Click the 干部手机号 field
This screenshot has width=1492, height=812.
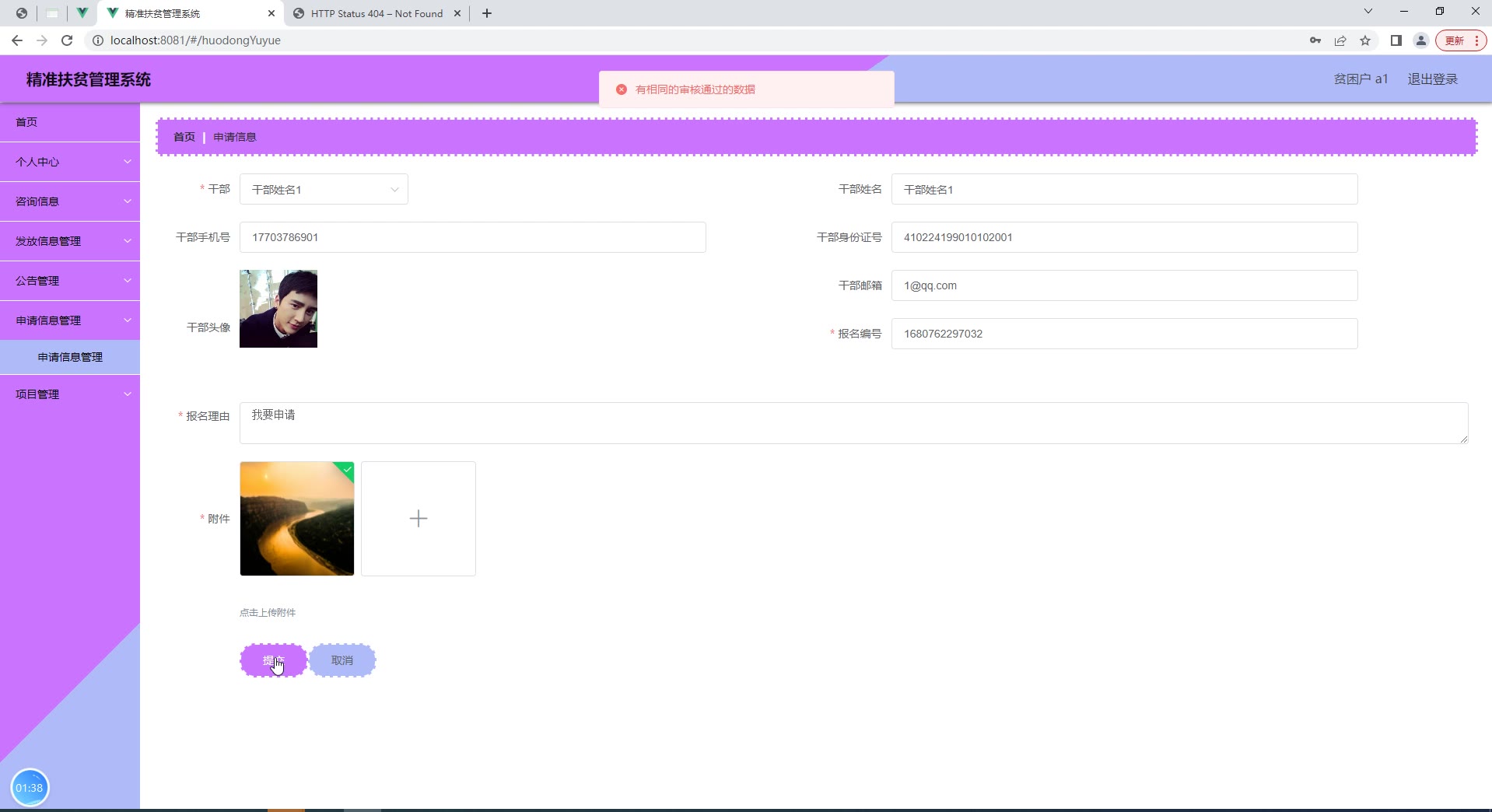click(x=472, y=237)
